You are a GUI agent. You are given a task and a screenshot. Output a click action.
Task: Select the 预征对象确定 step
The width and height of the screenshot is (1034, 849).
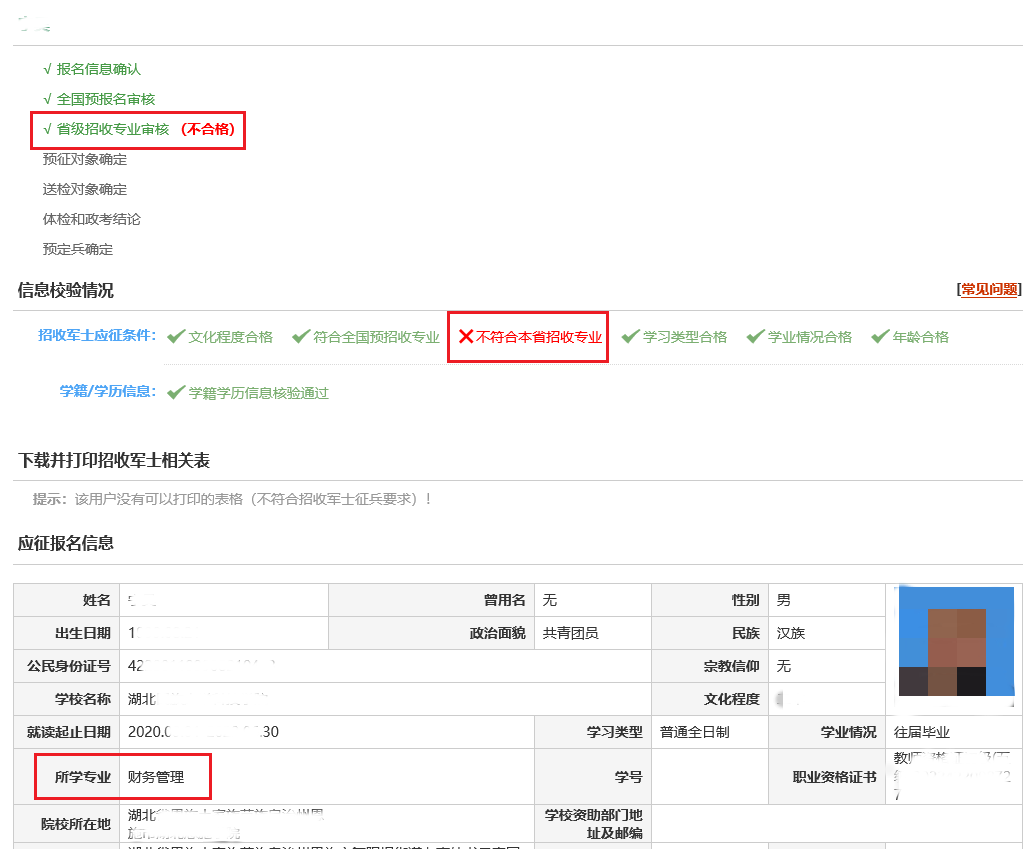[84, 159]
